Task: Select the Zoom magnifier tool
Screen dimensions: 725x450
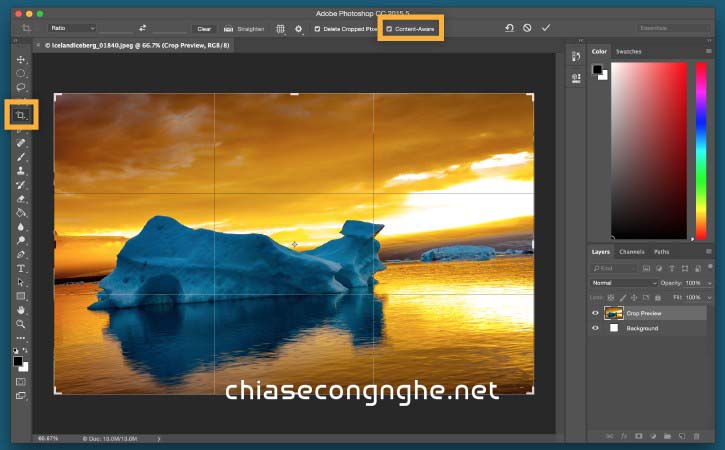Action: click(x=21, y=324)
